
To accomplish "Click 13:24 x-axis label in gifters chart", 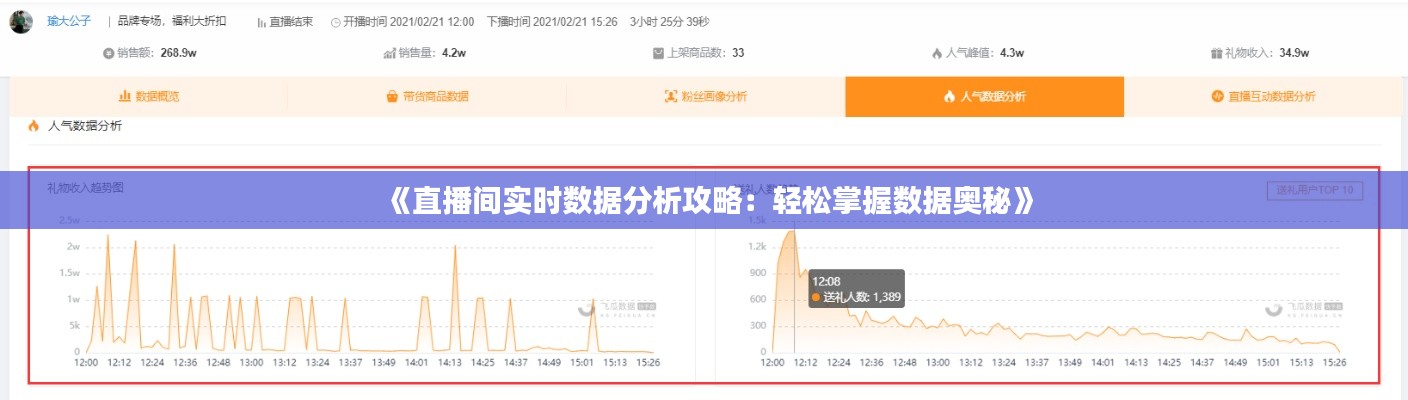I will click(1006, 362).
